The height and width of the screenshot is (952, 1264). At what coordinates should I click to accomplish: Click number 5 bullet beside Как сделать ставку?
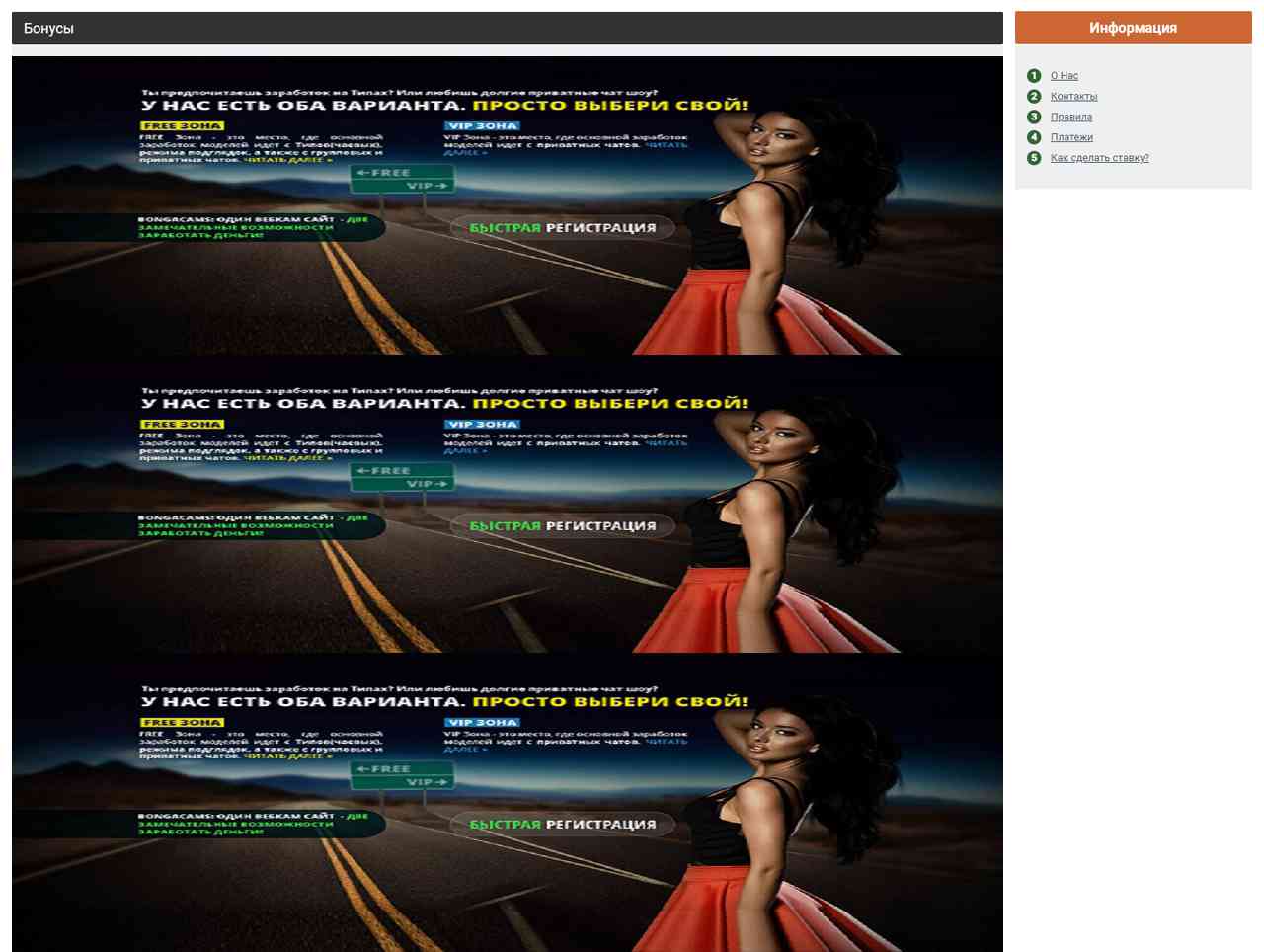(x=1034, y=158)
